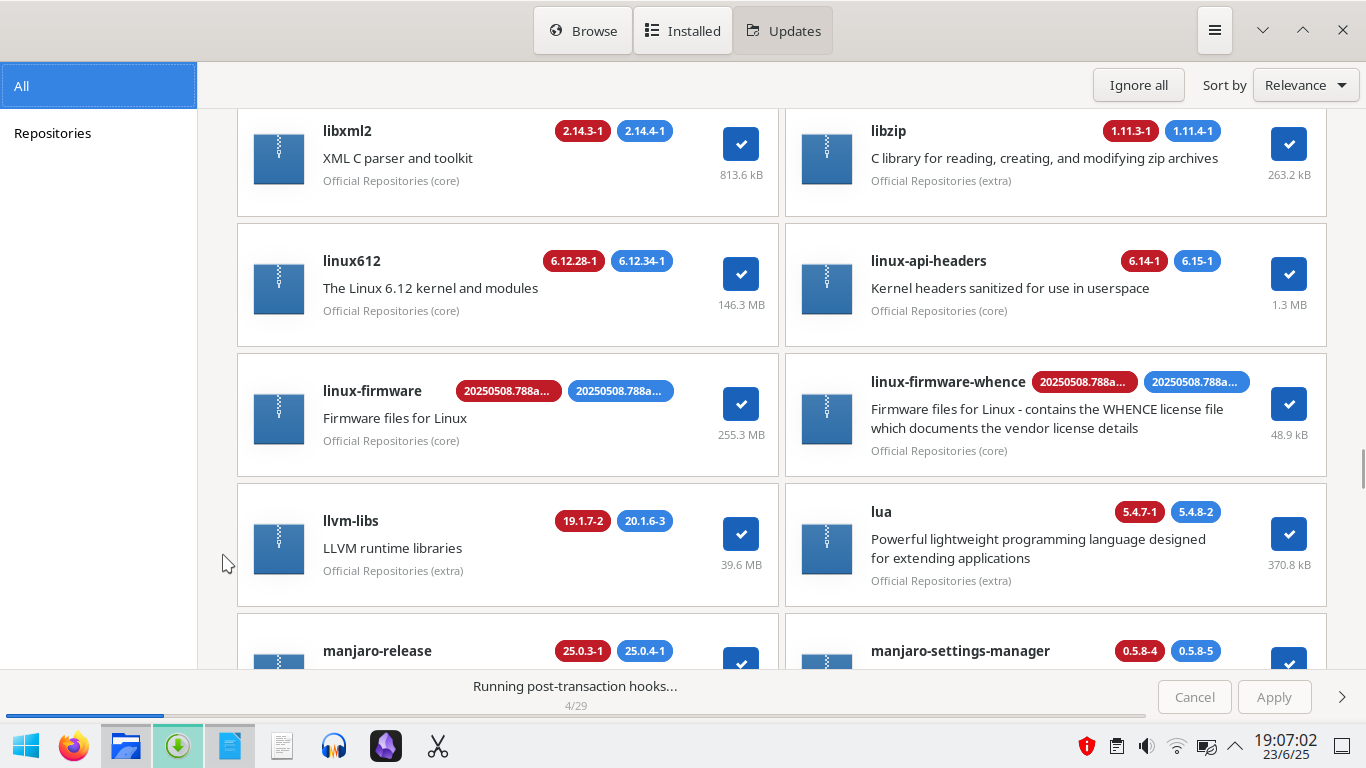This screenshot has height=768, width=1366.
Task: Switch to the Browse tab
Action: 583,31
